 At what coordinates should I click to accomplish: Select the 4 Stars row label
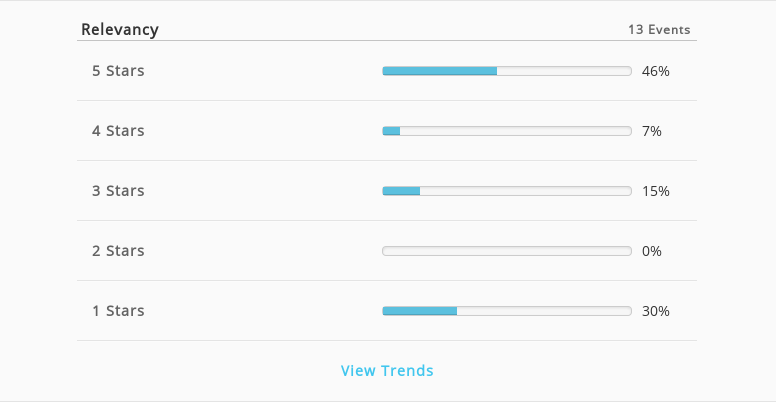[118, 131]
